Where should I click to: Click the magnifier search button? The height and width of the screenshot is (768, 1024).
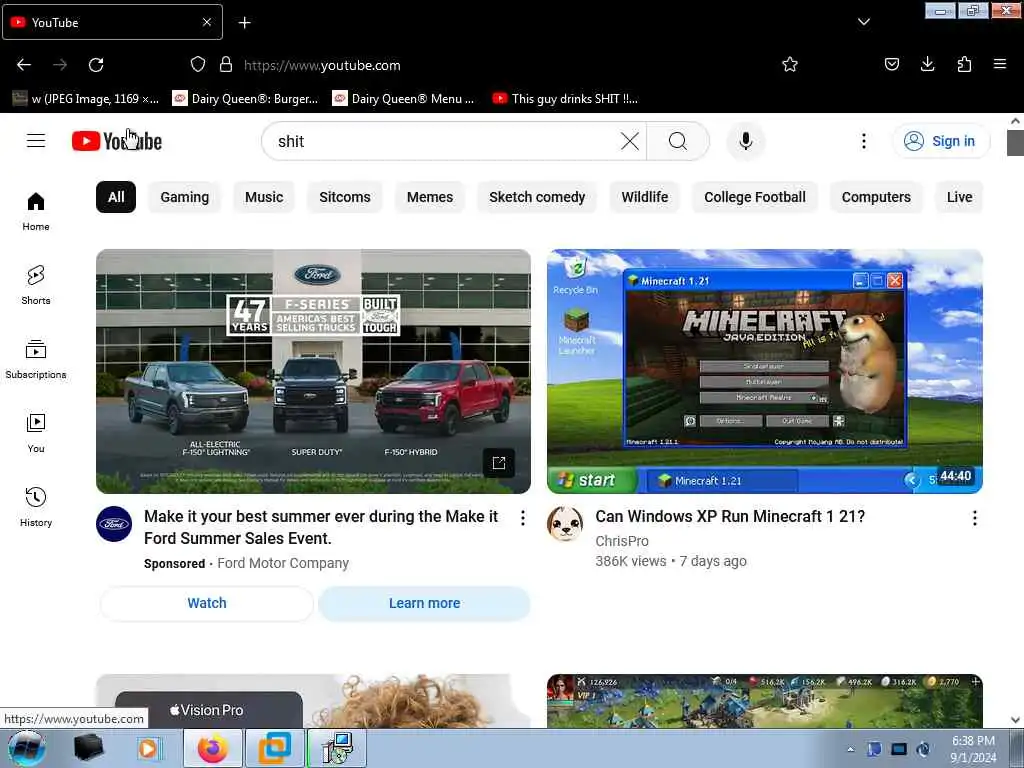677,141
